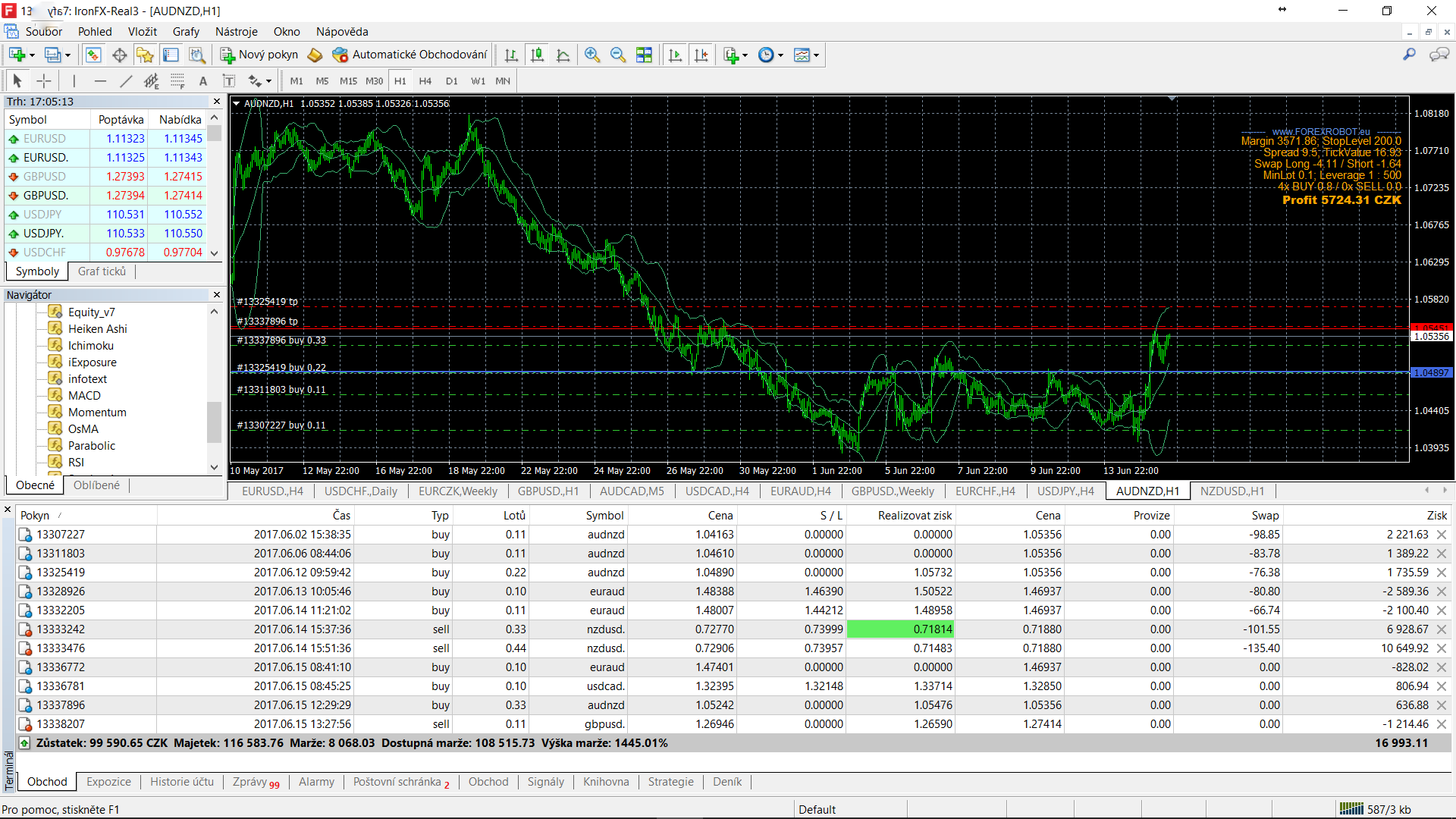The width and height of the screenshot is (1456, 819).
Task: Open the EURUSD.,H4 chart tab
Action: 272,491
